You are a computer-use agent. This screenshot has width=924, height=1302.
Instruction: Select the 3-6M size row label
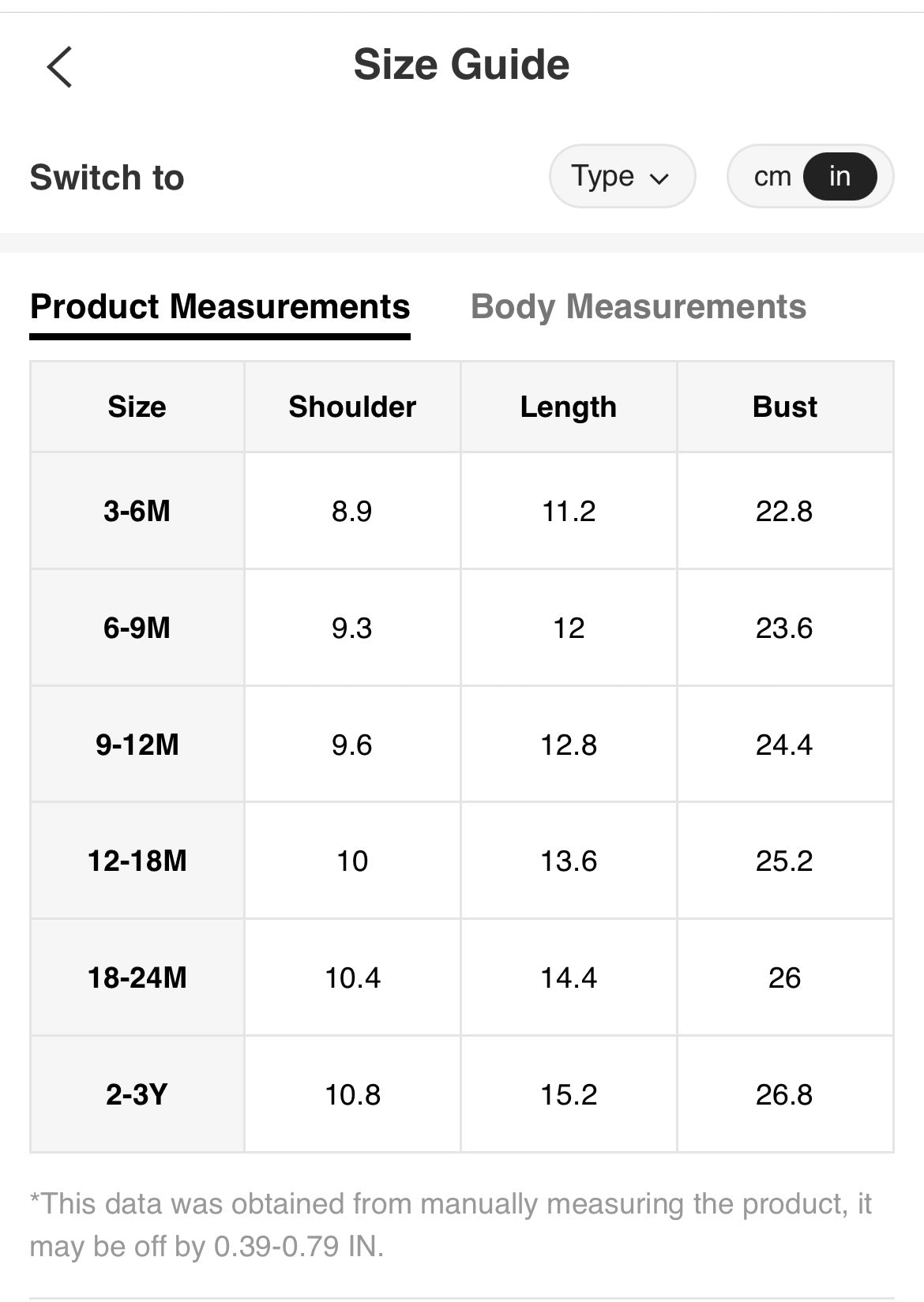click(x=137, y=511)
